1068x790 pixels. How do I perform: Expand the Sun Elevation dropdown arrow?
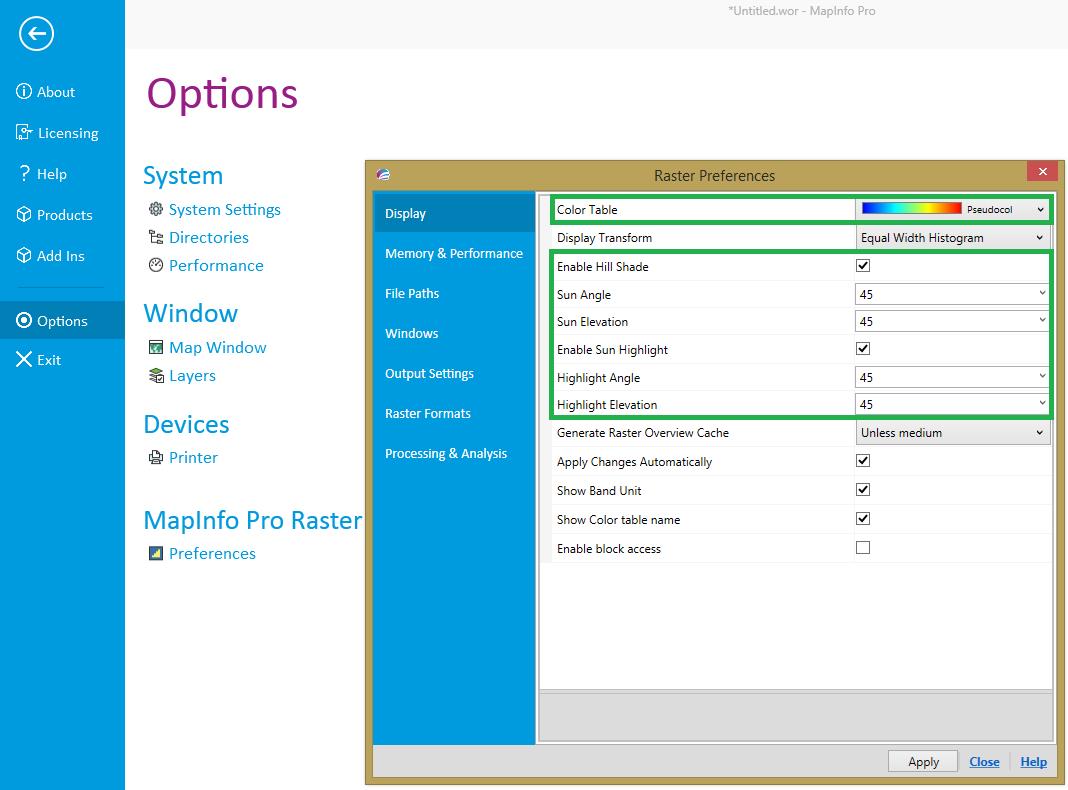[1041, 320]
